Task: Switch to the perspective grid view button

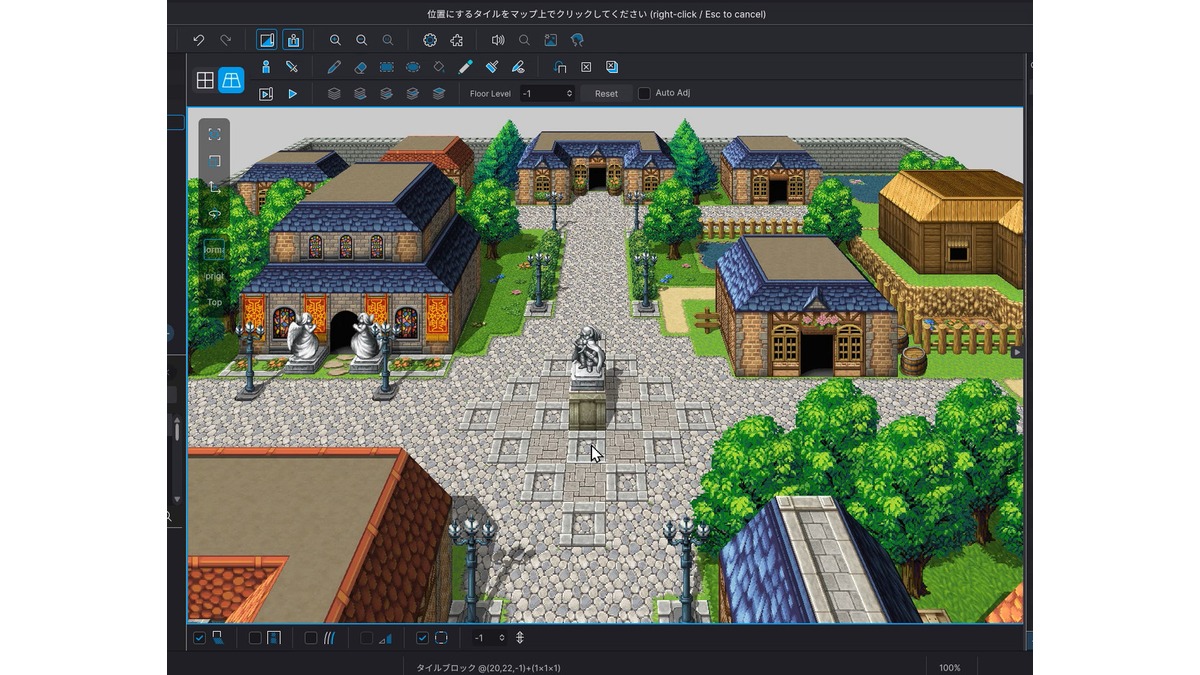Action: point(231,80)
